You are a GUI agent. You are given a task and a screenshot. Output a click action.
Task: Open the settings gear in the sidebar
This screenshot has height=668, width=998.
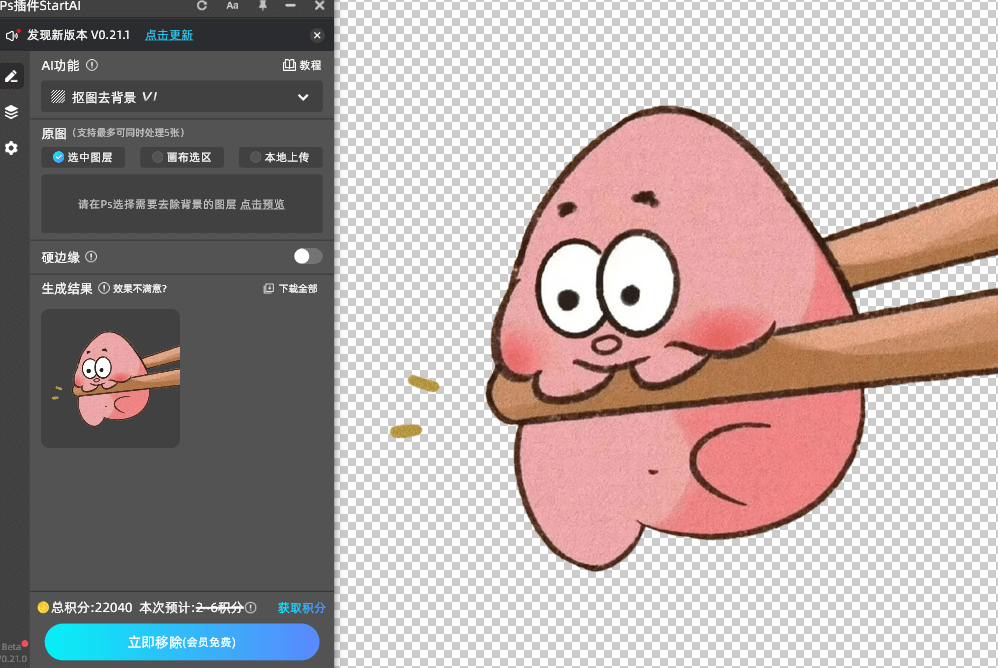(12, 148)
